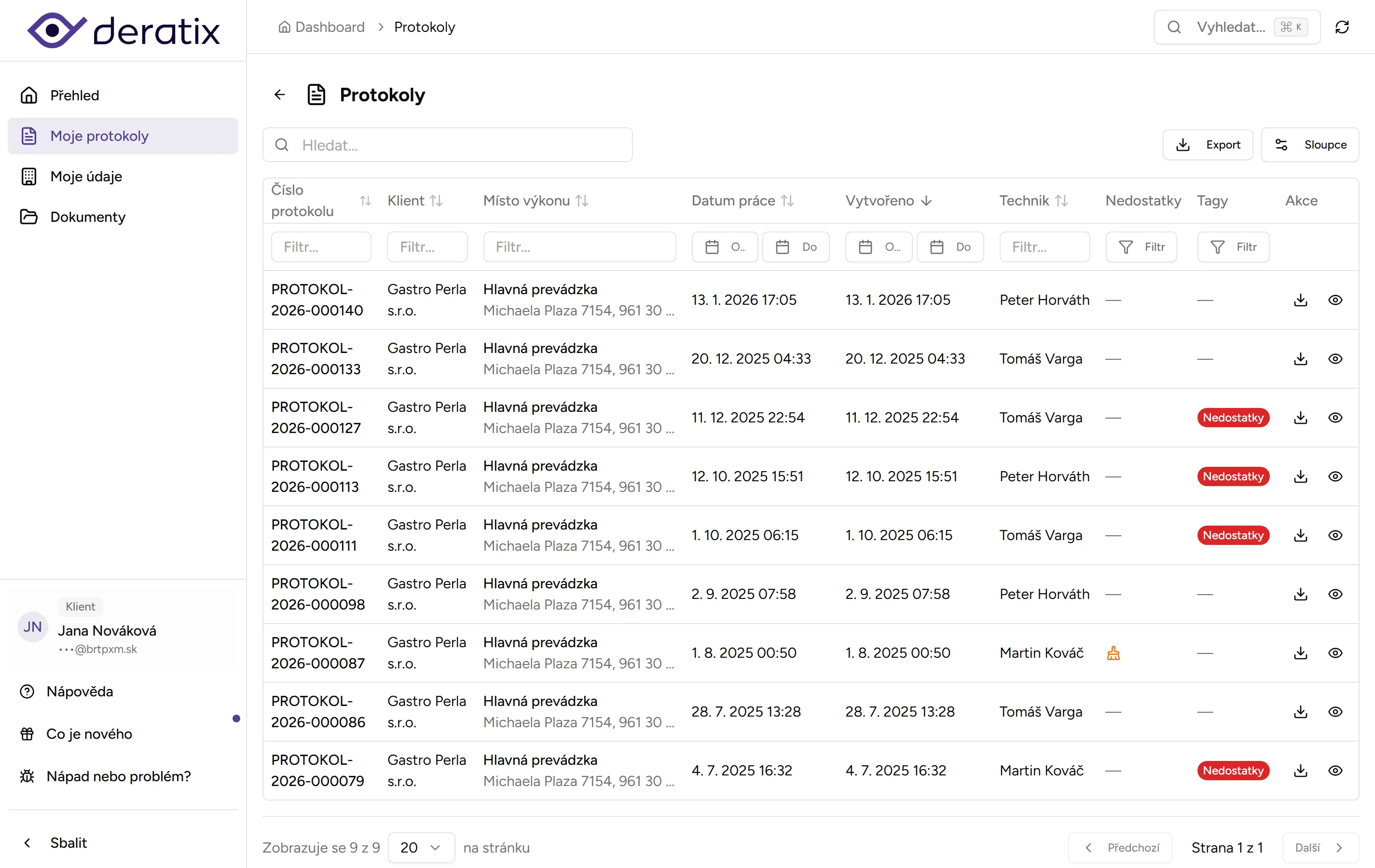Open the Nedostatky column filter
Viewport: 1375px width, 868px height.
tap(1141, 247)
